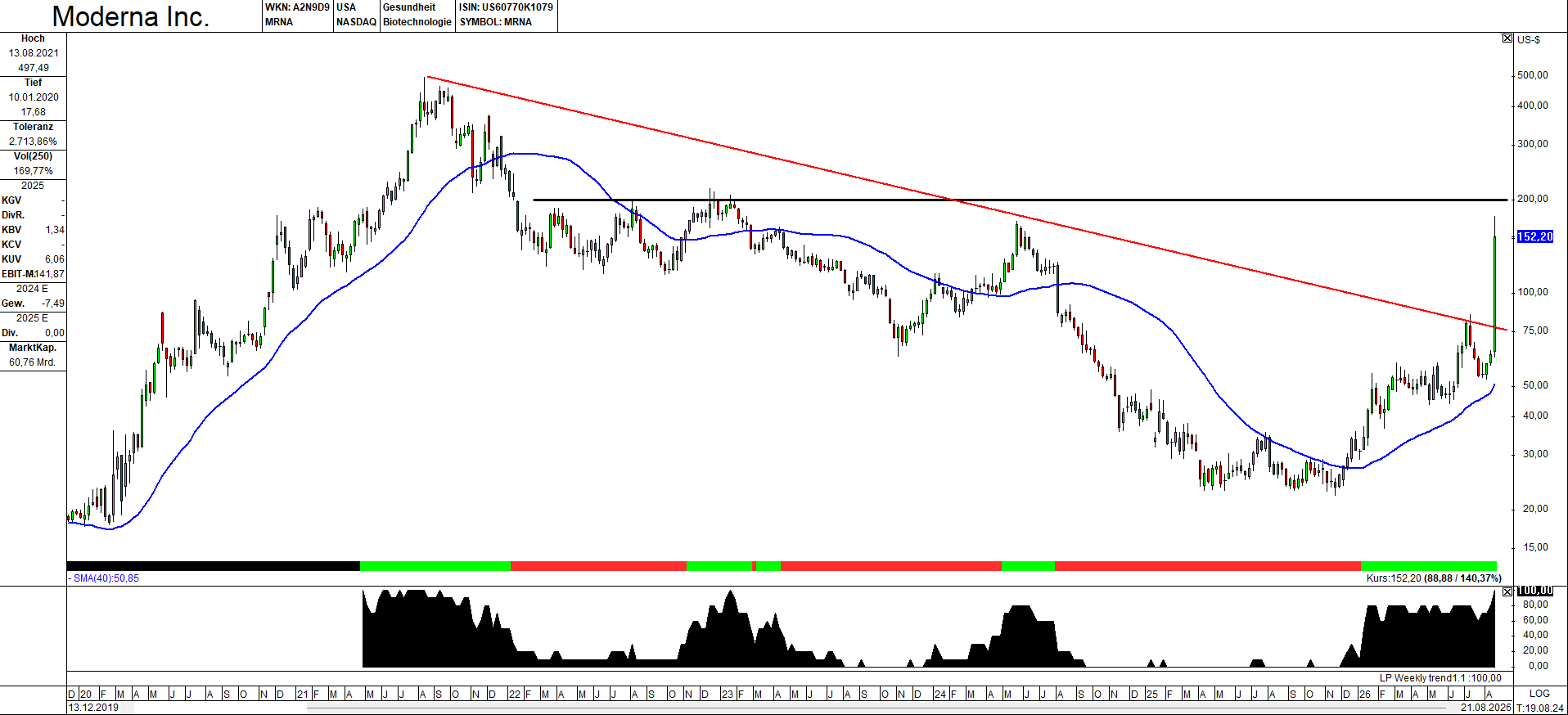Screen dimensions: 1568x715
Task: Toggle the LOG scale label
Action: (x=1539, y=693)
